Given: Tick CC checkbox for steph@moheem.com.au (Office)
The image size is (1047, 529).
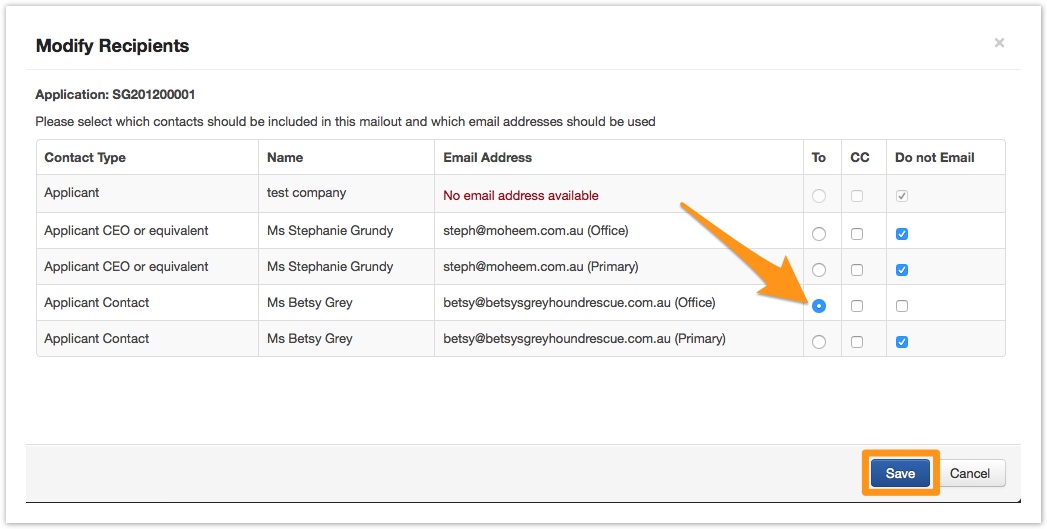Looking at the screenshot, I should coord(857,234).
